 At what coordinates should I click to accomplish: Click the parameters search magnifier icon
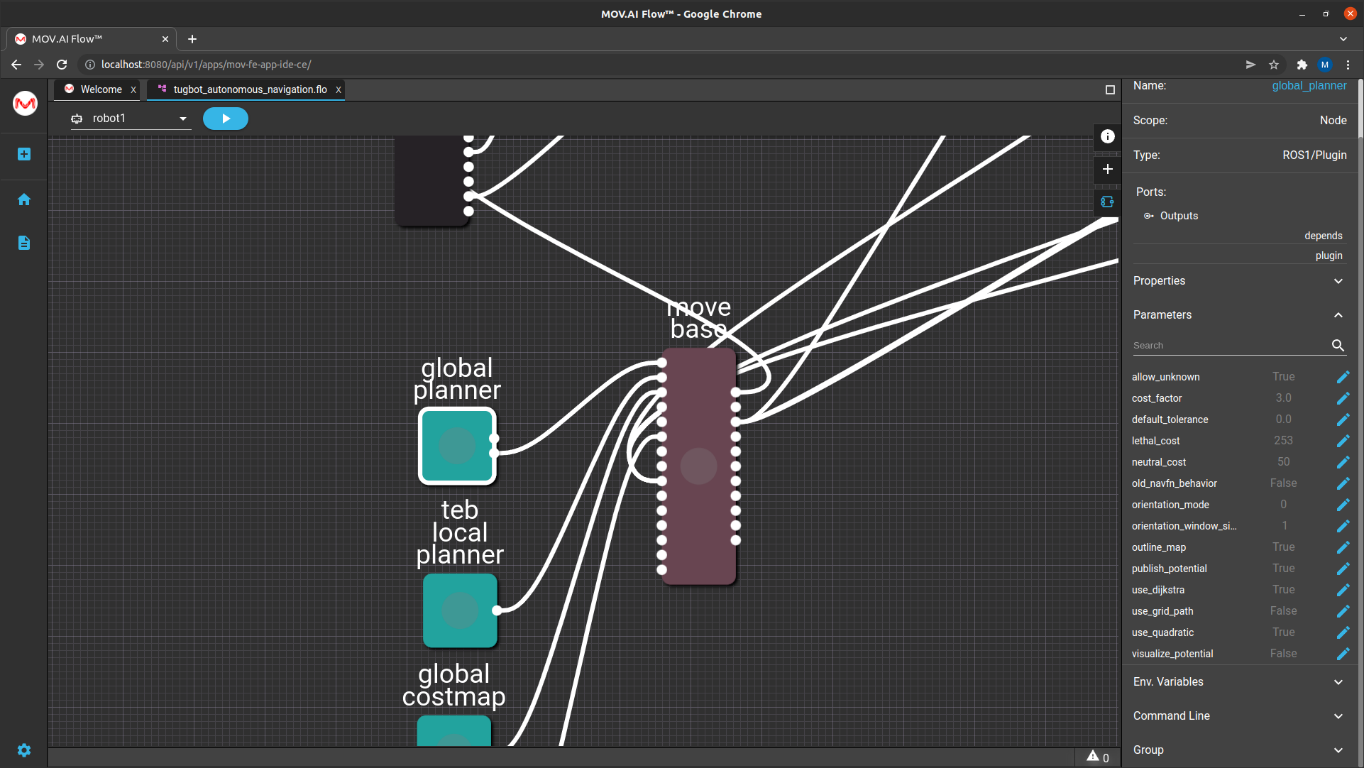1338,345
